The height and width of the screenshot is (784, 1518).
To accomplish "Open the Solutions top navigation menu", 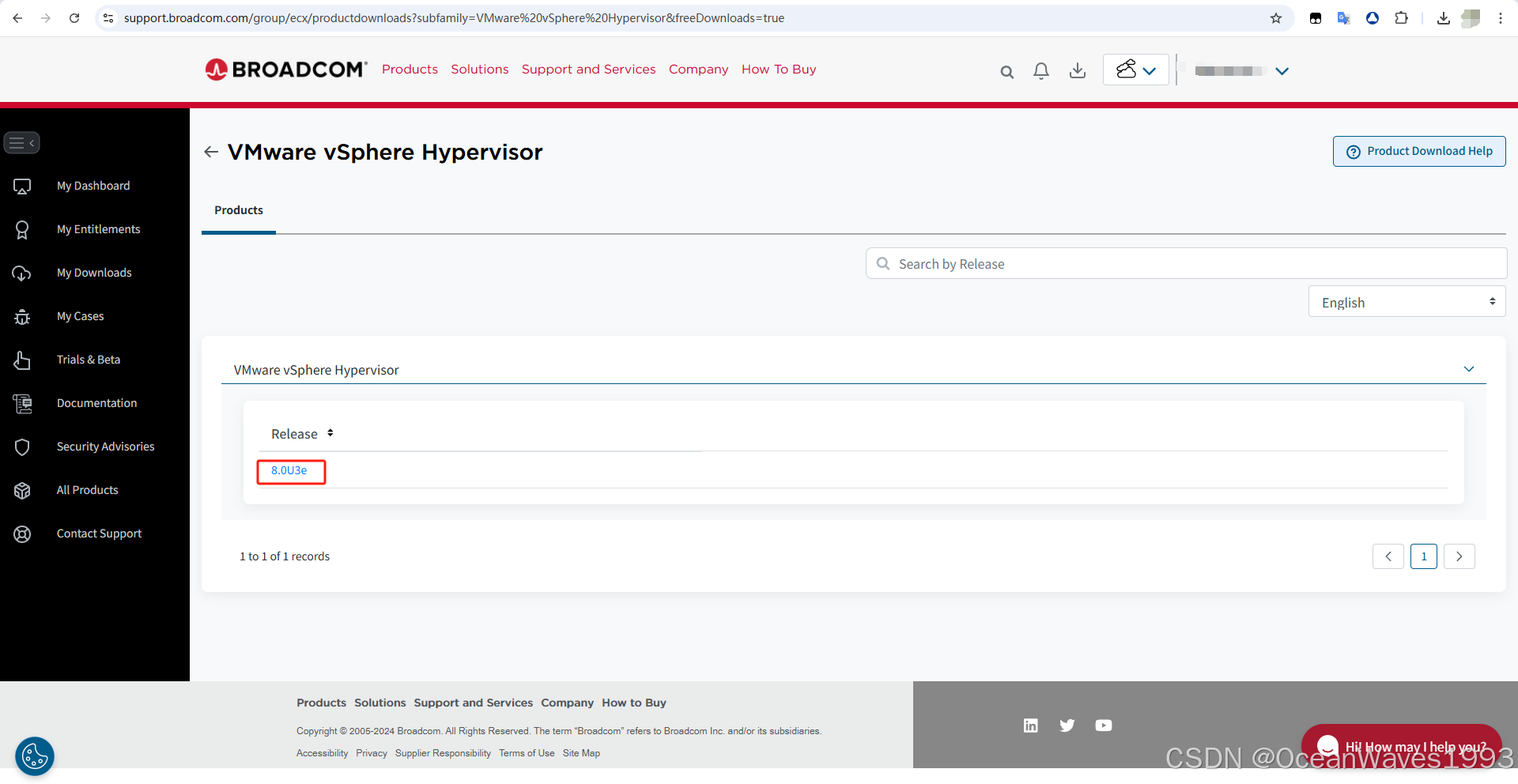I will 480,70.
